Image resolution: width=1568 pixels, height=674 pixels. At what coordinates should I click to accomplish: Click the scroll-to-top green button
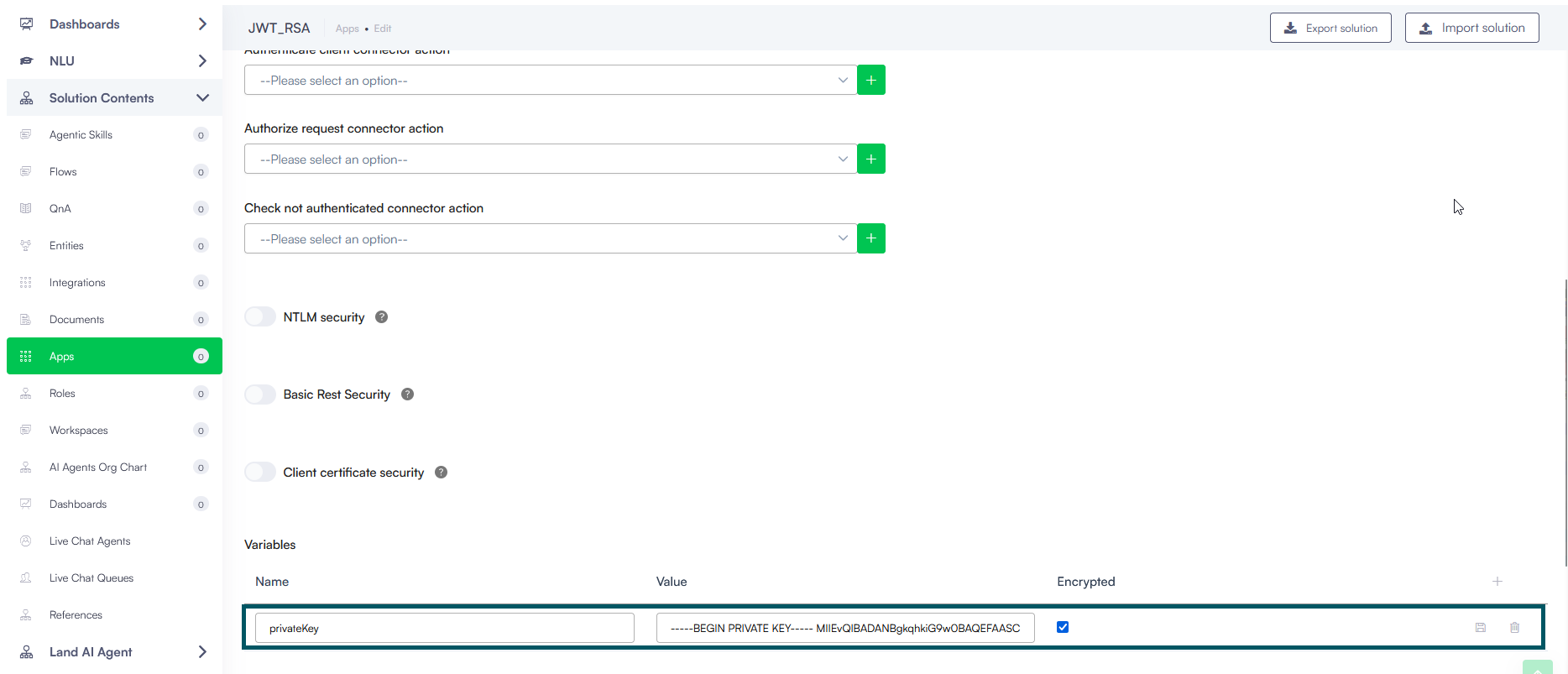tap(1538, 667)
